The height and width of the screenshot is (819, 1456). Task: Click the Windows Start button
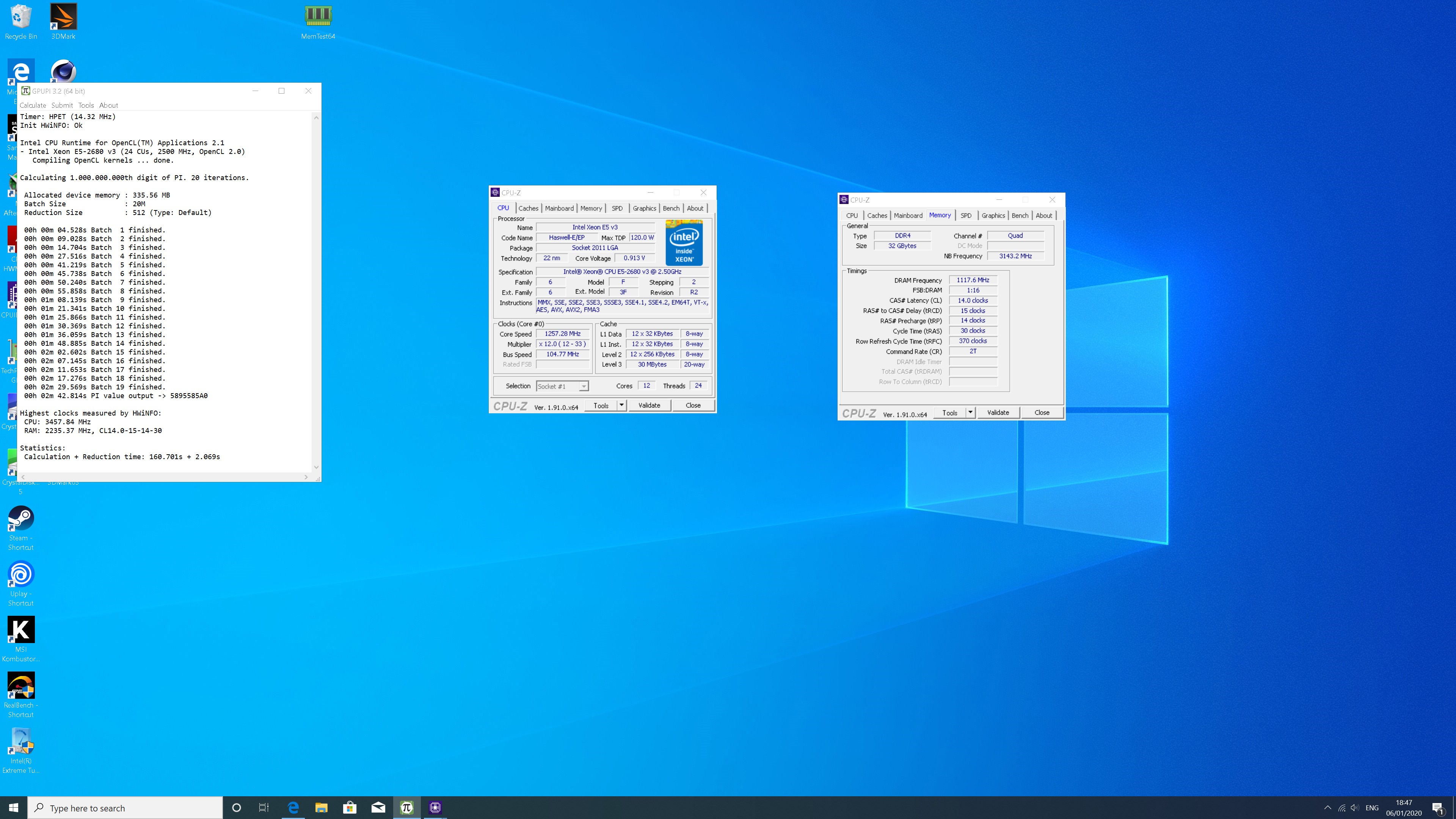click(x=14, y=808)
